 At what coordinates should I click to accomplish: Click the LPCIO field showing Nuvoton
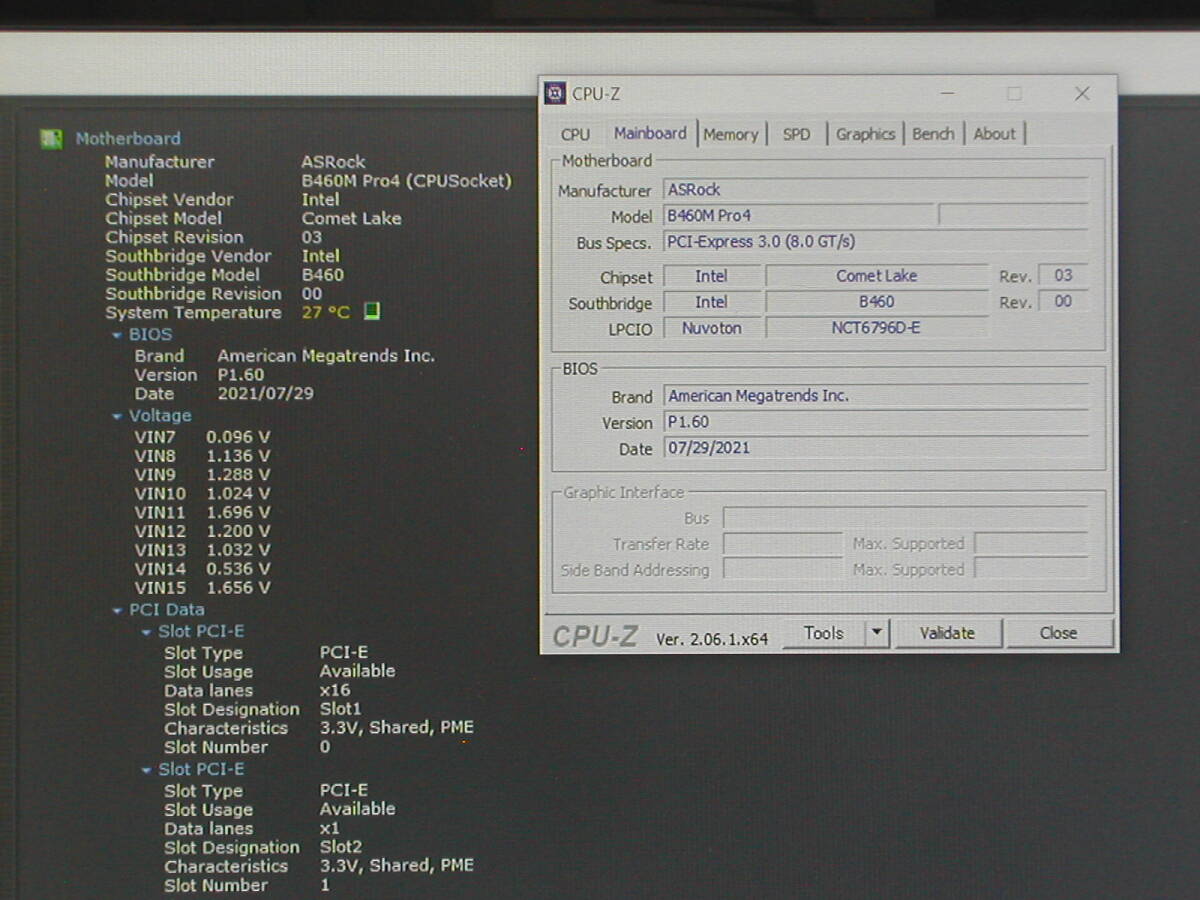pyautogui.click(x=712, y=328)
